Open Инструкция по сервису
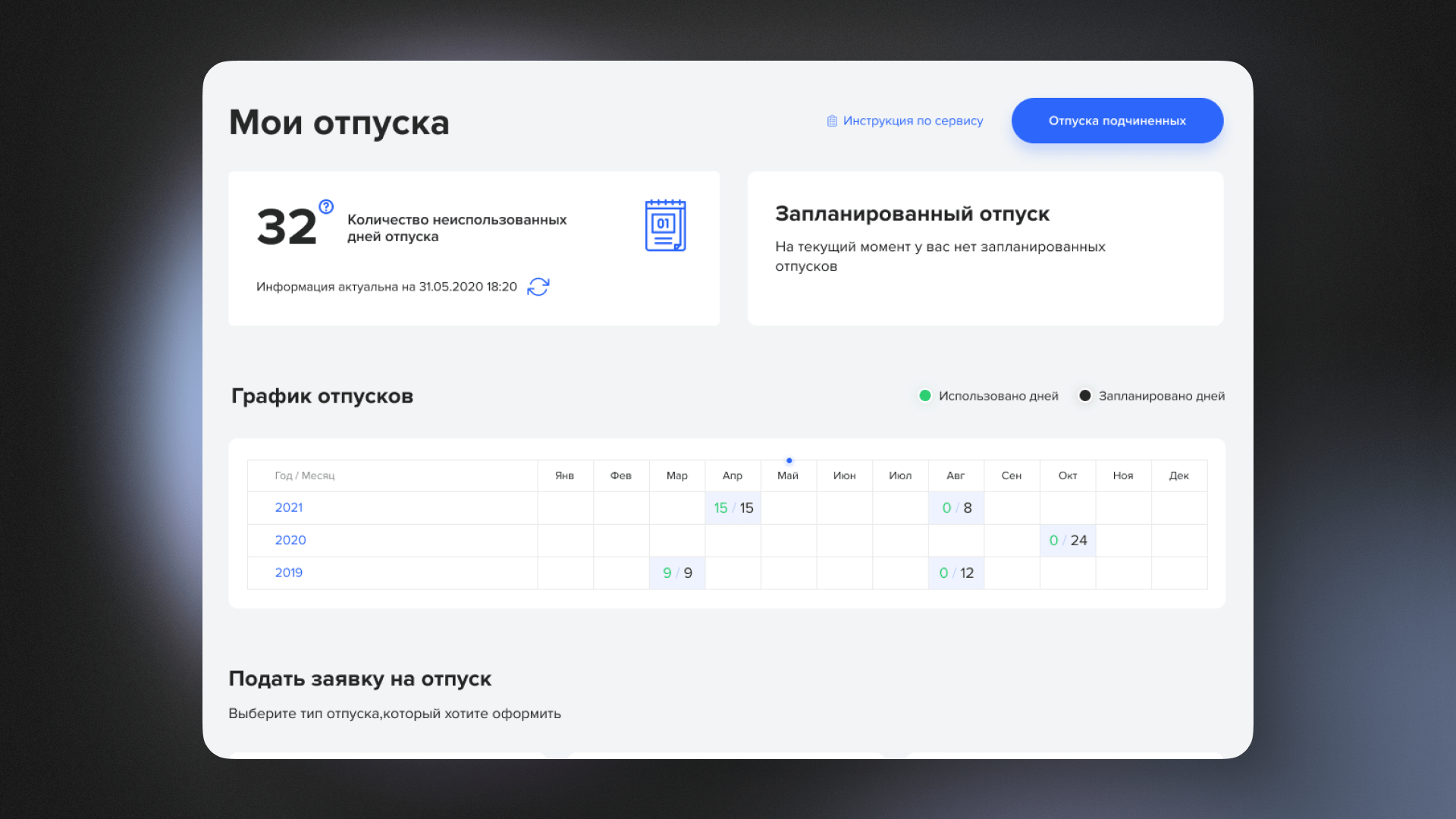 912,121
